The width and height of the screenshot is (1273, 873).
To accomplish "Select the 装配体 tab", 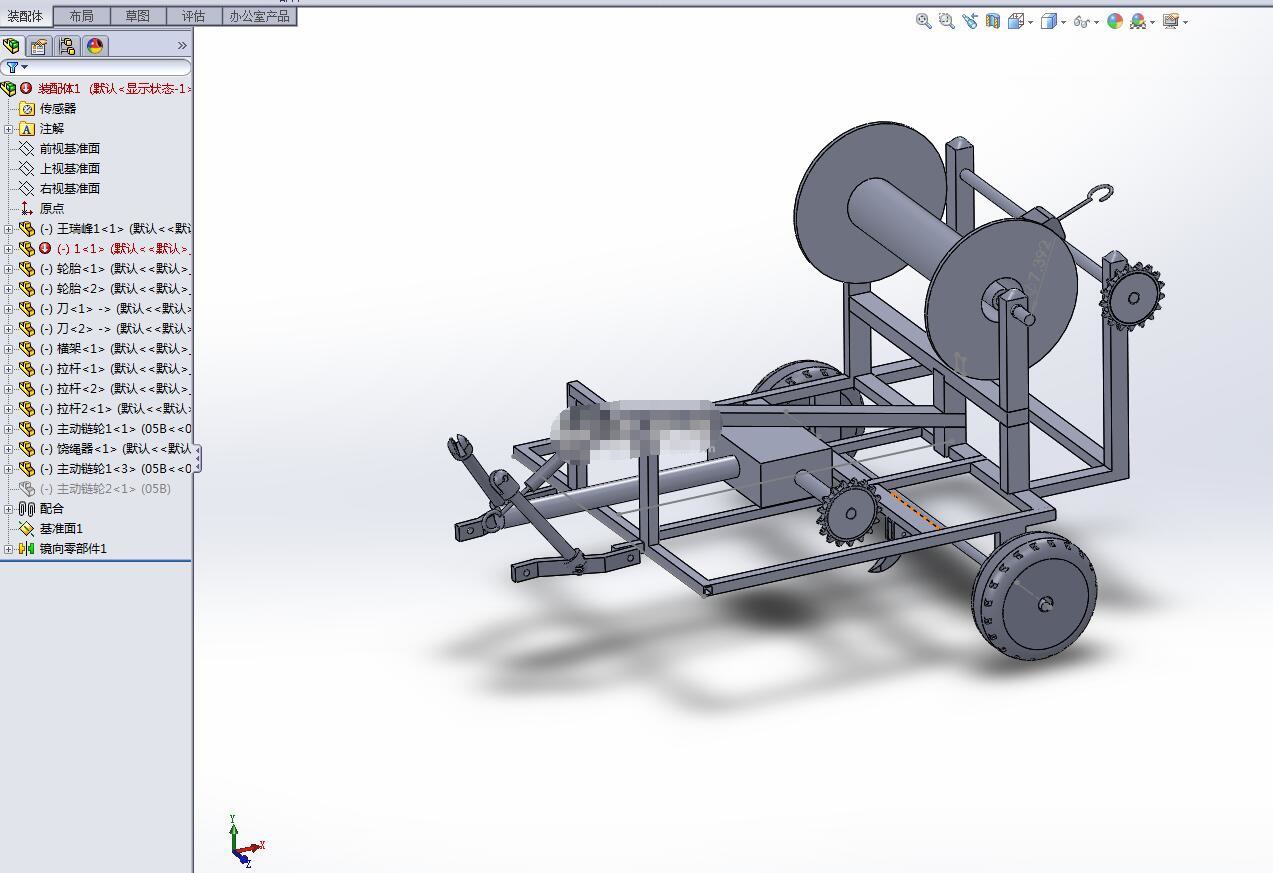I will click(25, 16).
